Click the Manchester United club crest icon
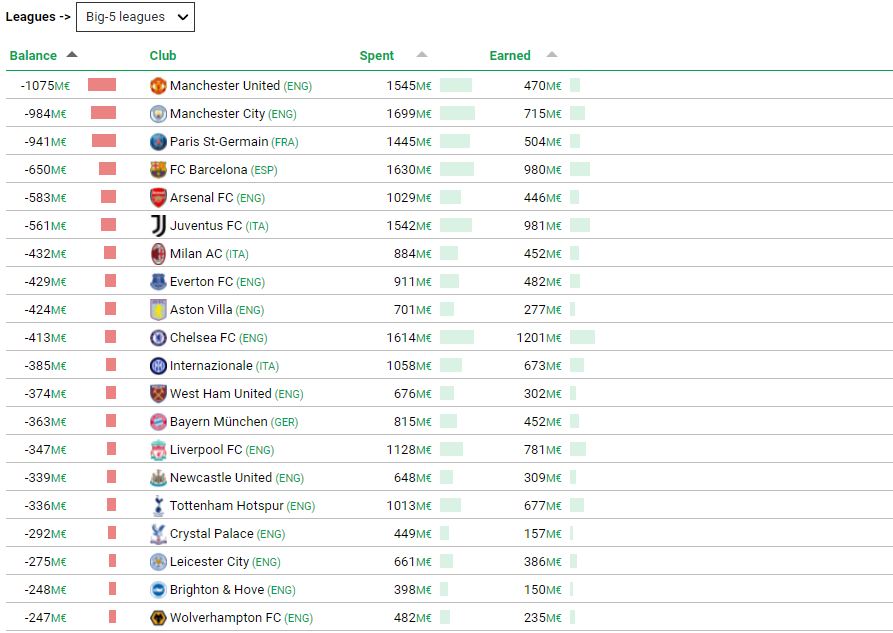 (x=158, y=86)
